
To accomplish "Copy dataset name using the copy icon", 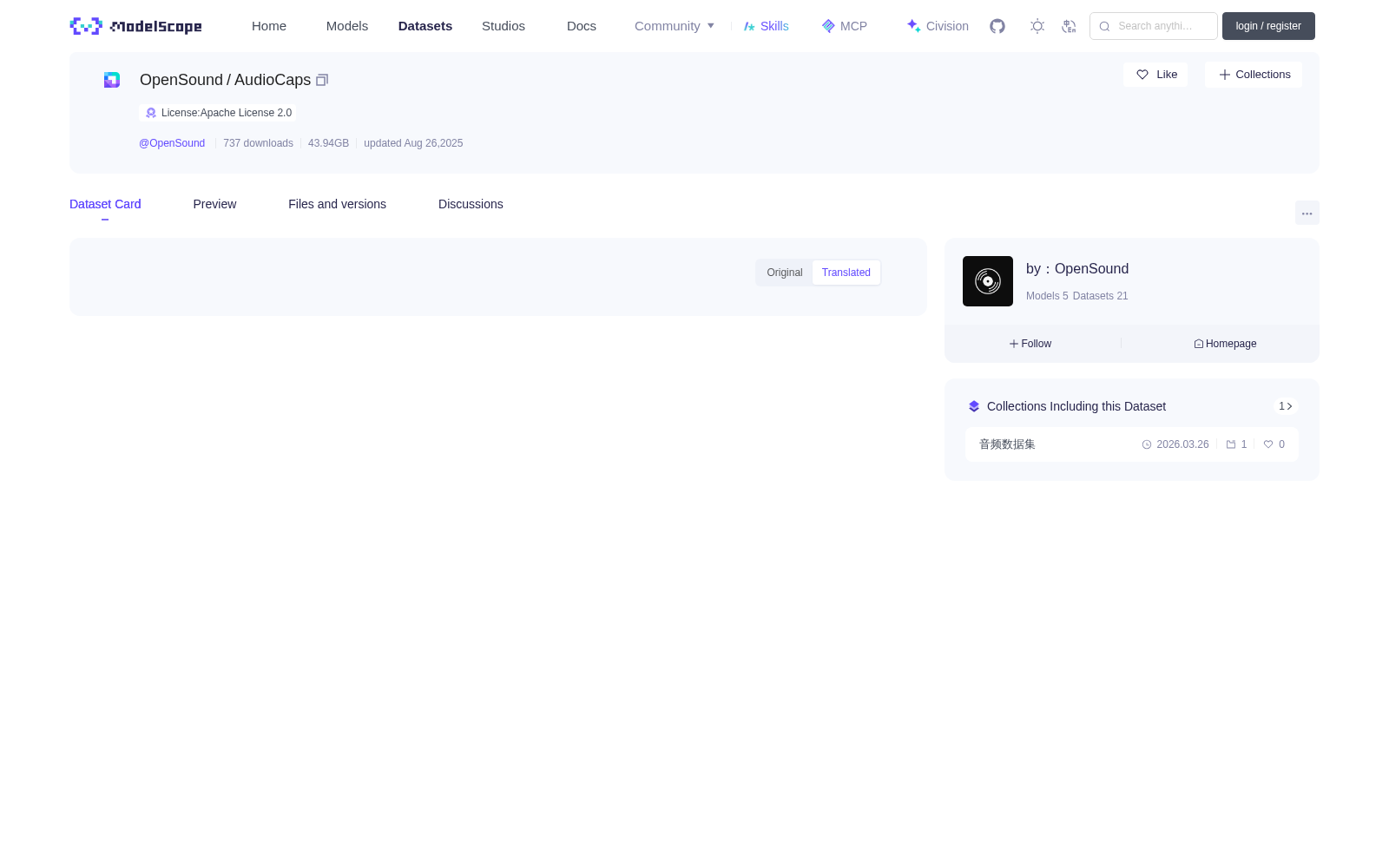I will [x=322, y=80].
